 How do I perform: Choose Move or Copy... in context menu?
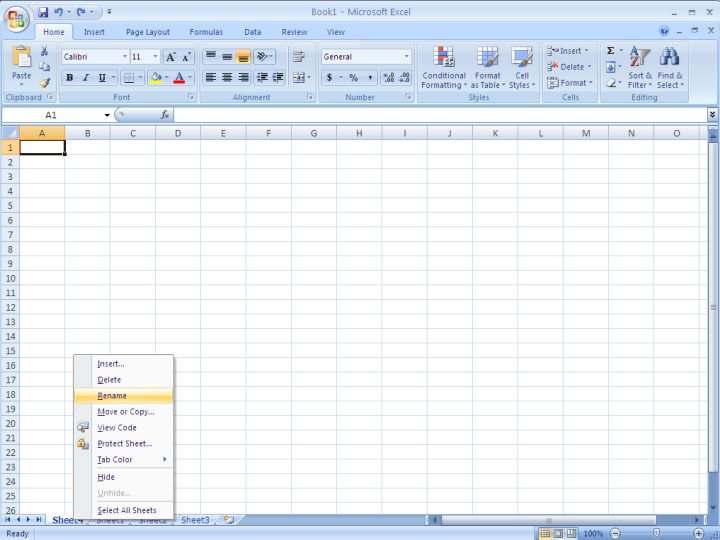[x=124, y=412]
